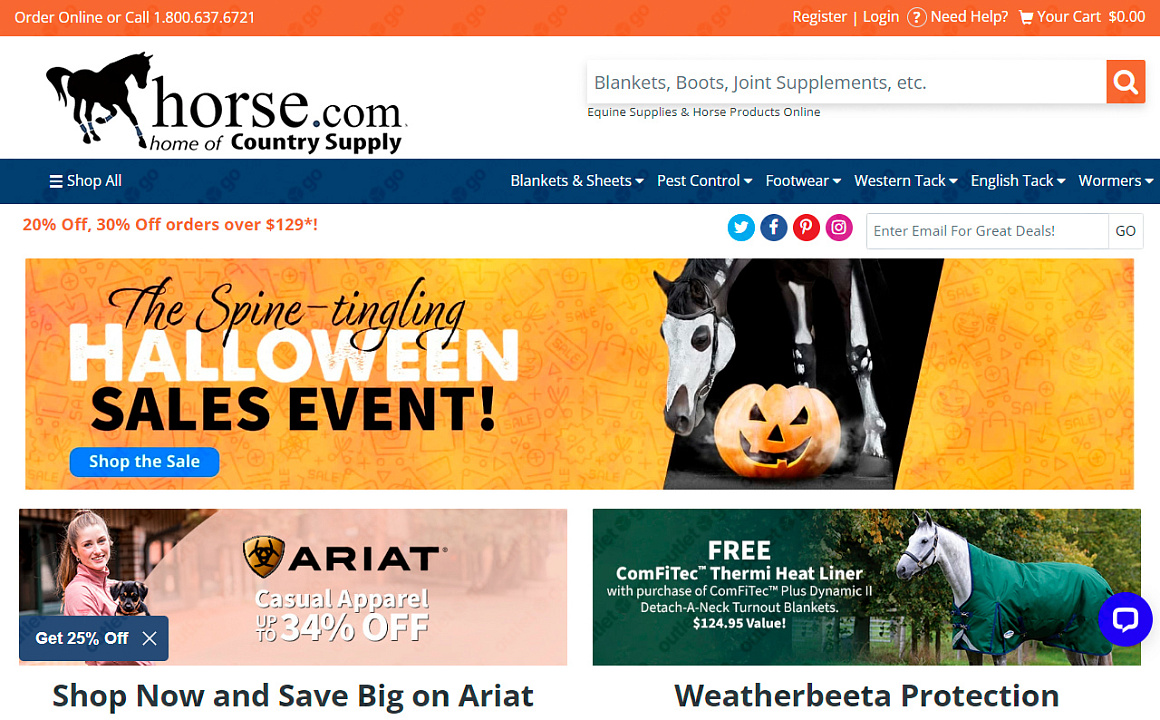Open the Shop All hamburger menu
The height and width of the screenshot is (720, 1160).
(85, 181)
